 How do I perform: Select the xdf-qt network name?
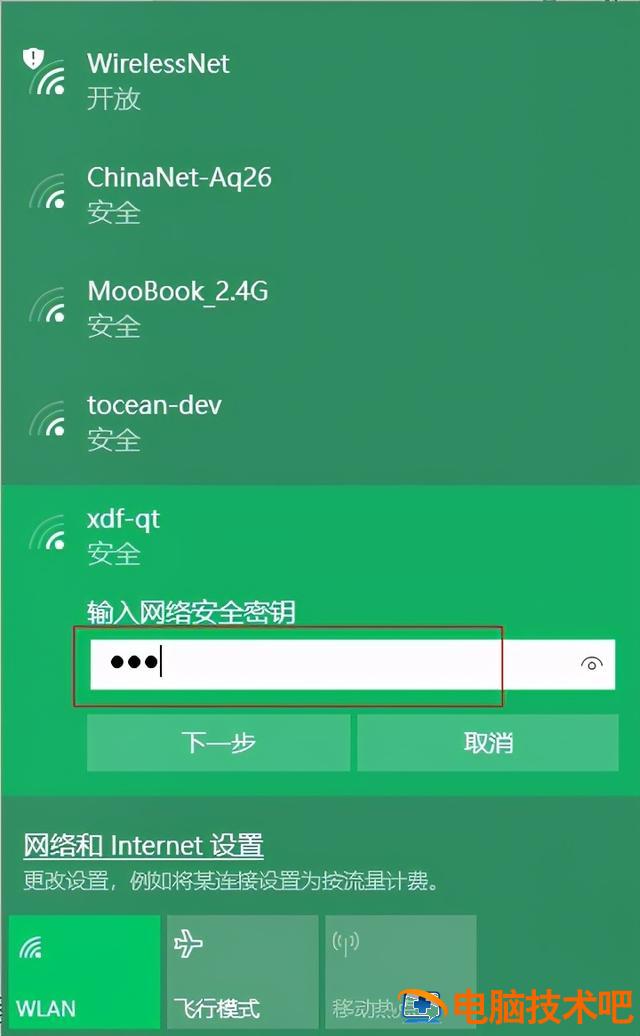[x=123, y=519]
